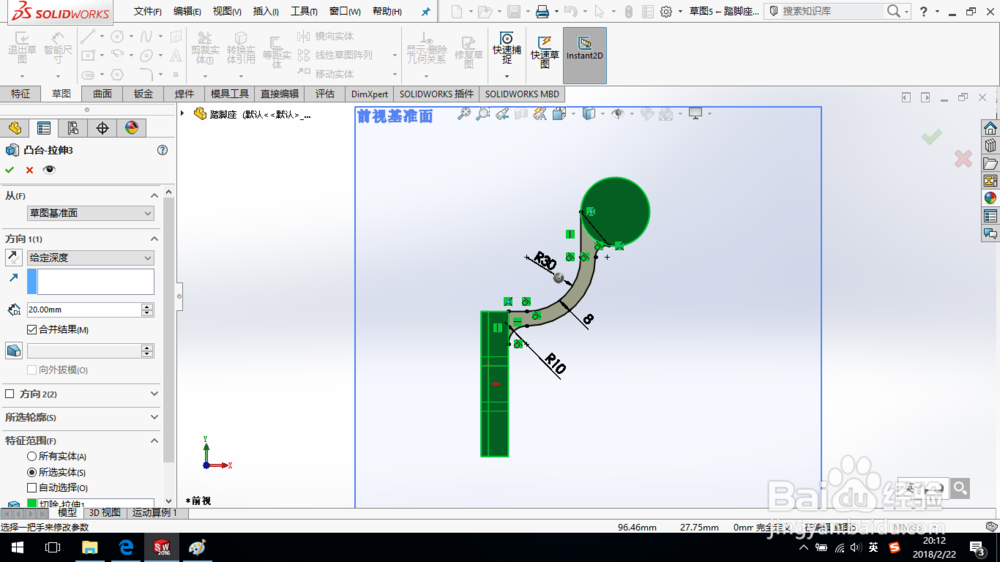Activate the 快速捕捉 quick snaps tool
The height and width of the screenshot is (562, 1000).
coord(506,48)
